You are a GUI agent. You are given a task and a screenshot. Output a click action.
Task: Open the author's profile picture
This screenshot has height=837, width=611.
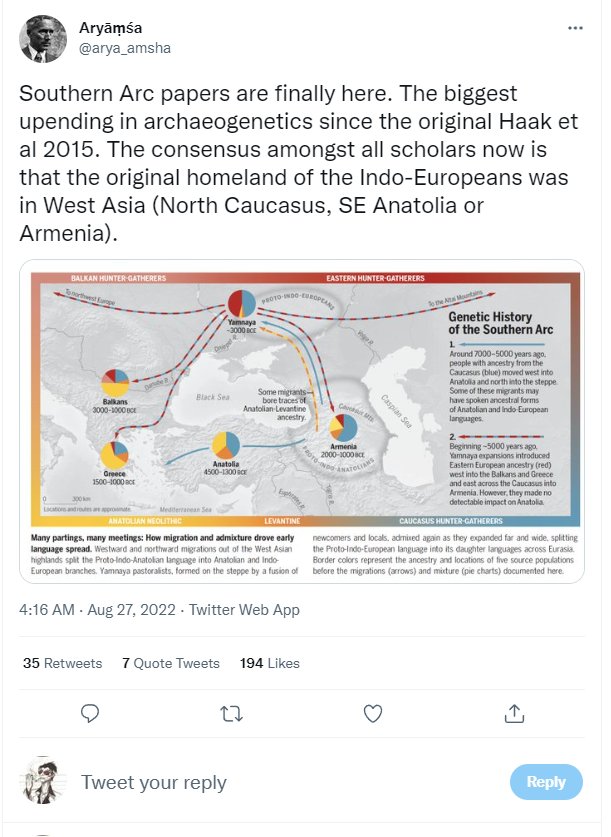[x=45, y=38]
